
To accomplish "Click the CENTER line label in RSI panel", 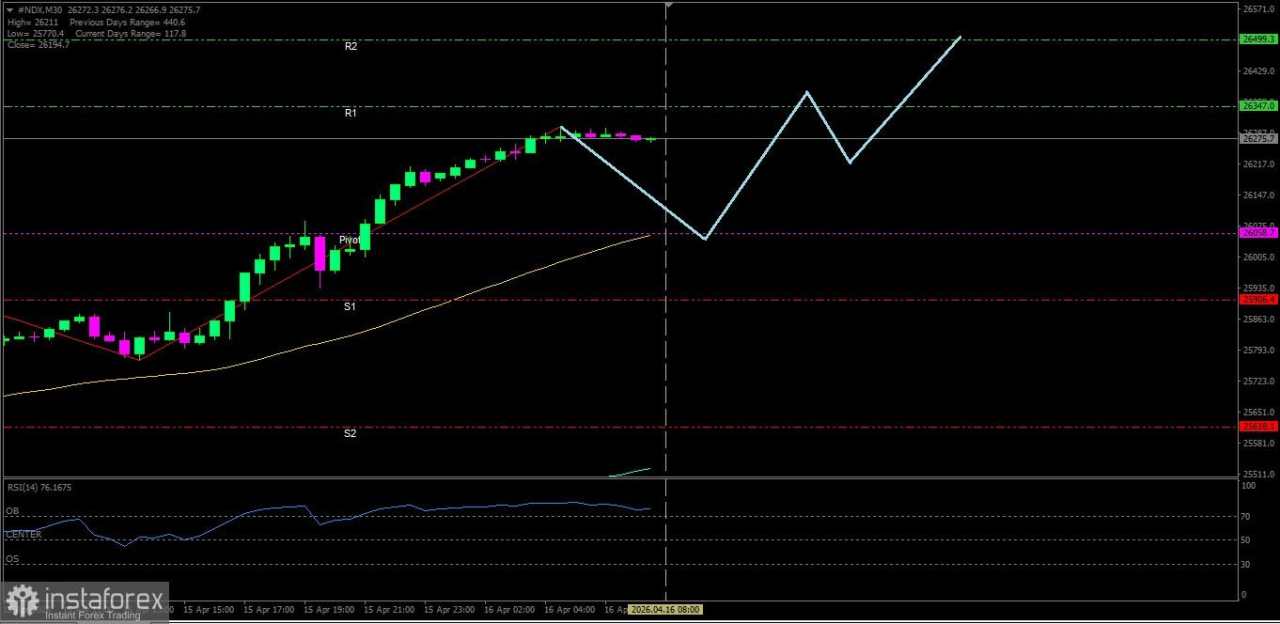I will tap(22, 534).
